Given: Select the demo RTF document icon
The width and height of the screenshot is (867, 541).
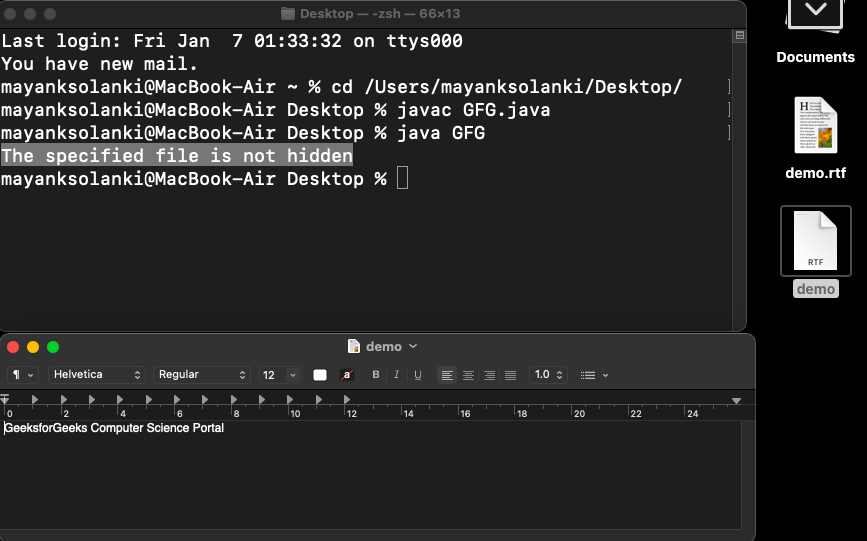Looking at the screenshot, I should [x=815, y=240].
